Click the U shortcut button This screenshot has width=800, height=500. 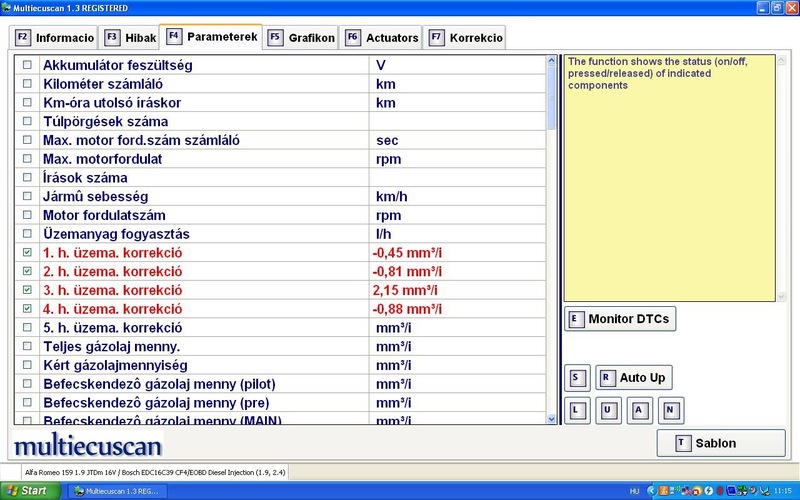(x=609, y=410)
